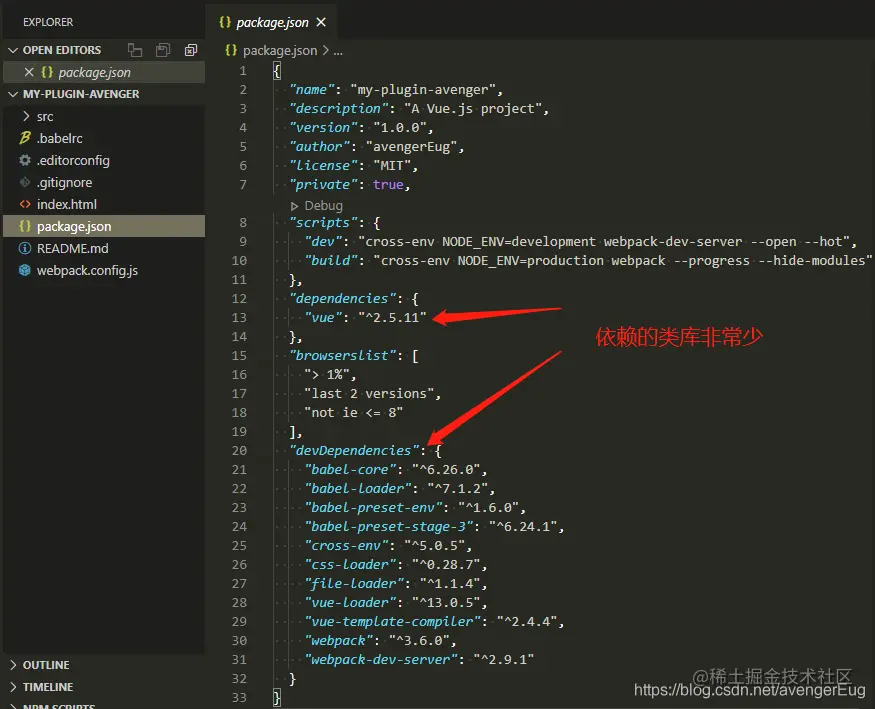Click the "dev" script key
The image size is (875, 709).
coord(323,242)
